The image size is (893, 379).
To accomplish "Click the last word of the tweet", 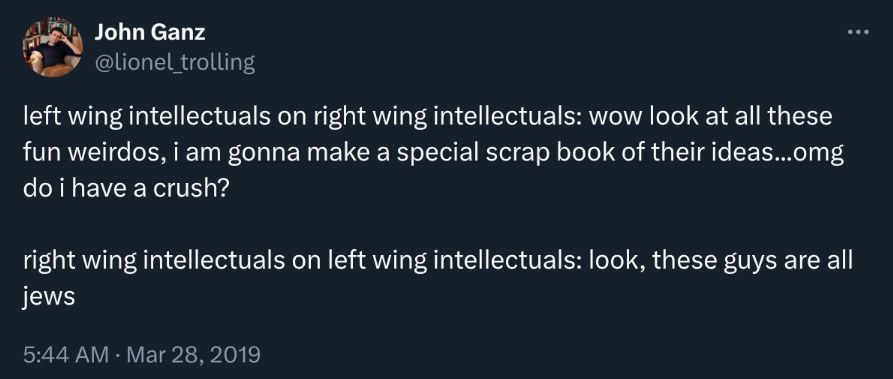I will click(x=49, y=298).
